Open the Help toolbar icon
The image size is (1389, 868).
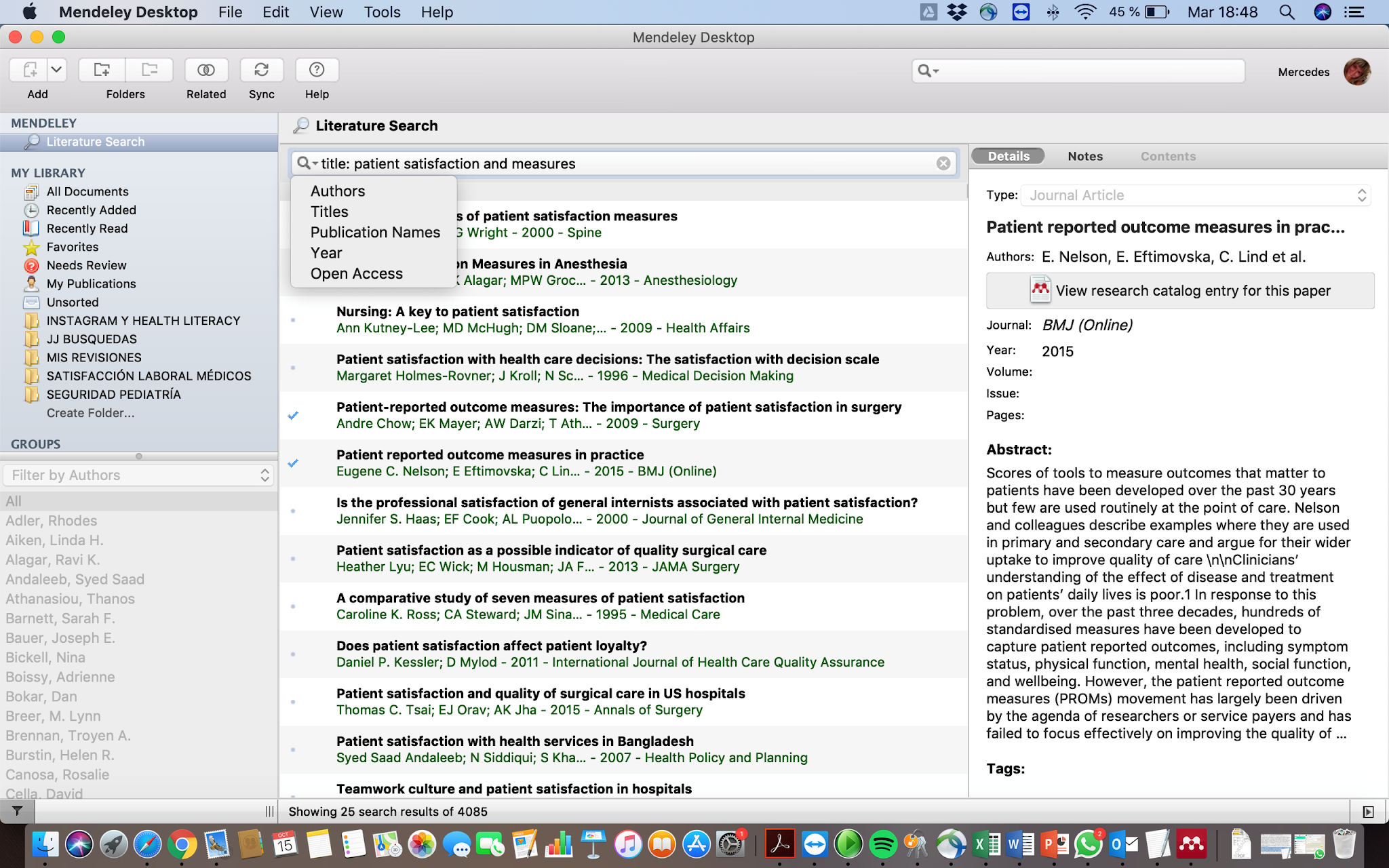tap(317, 70)
